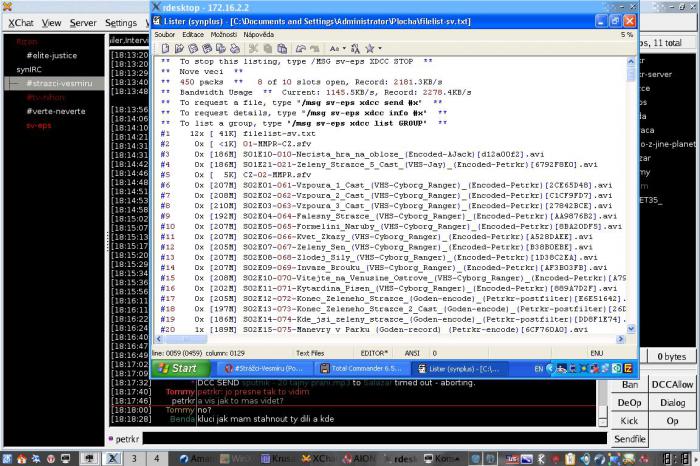Switch to desktop 3 in KDE pager

[133, 458]
